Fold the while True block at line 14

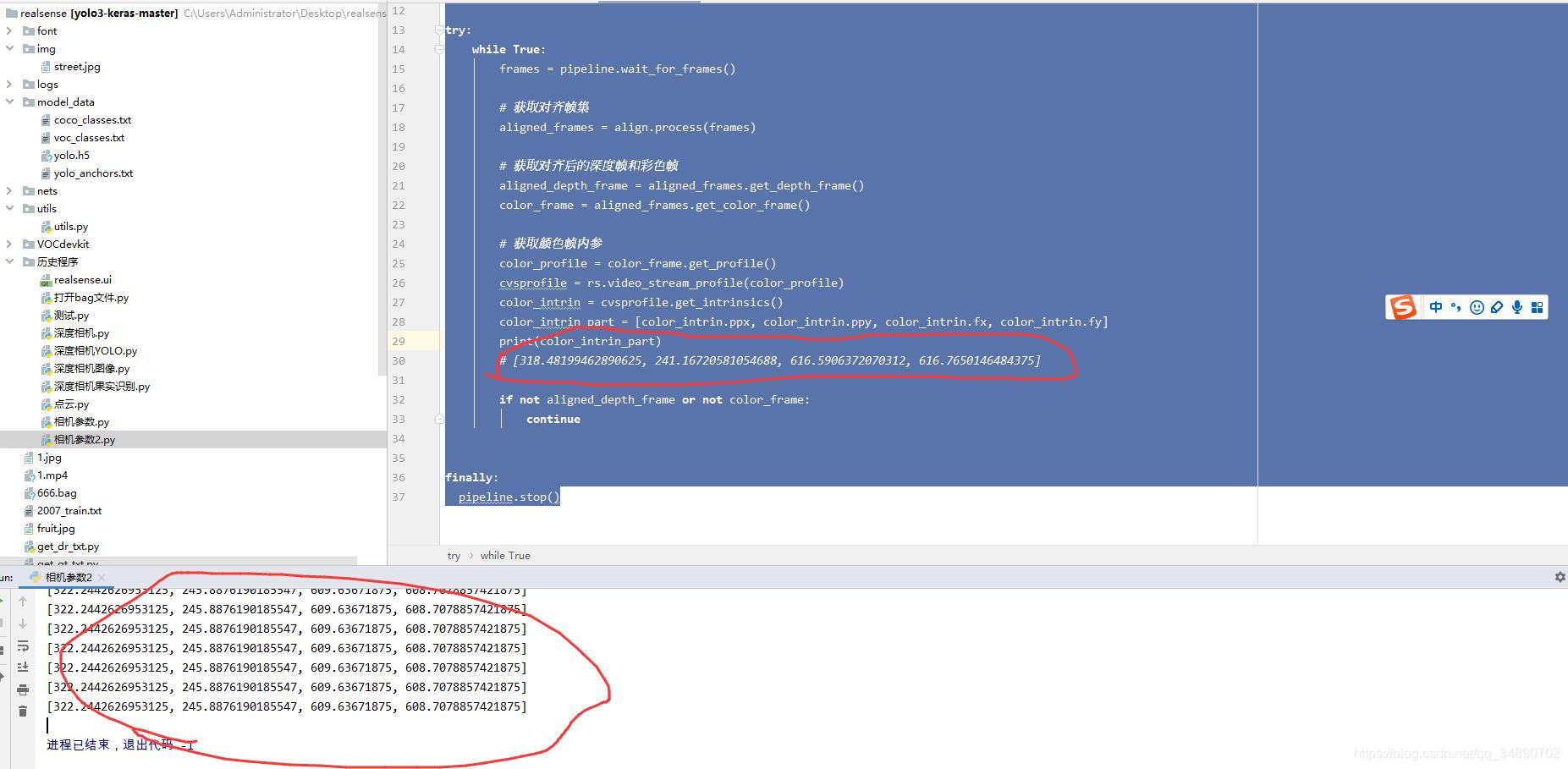pyautogui.click(x=439, y=49)
